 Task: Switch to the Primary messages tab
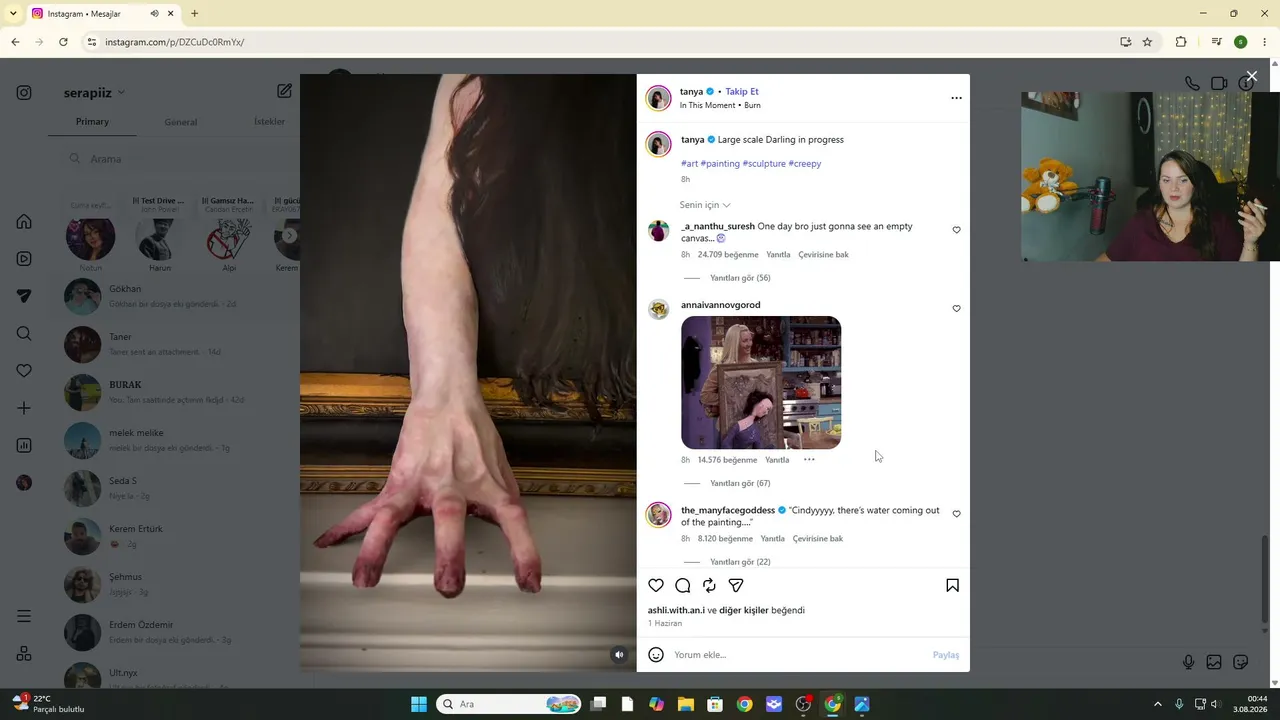92,122
